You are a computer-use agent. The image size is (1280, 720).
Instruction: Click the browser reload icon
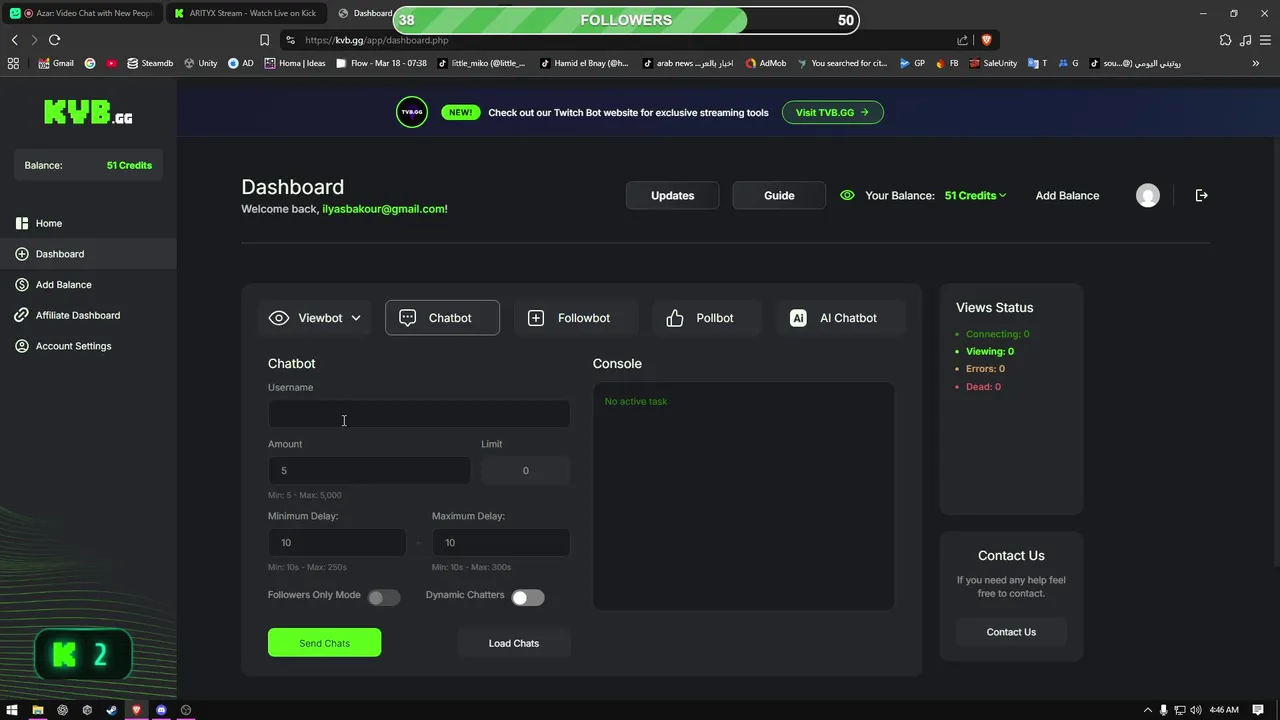point(54,40)
